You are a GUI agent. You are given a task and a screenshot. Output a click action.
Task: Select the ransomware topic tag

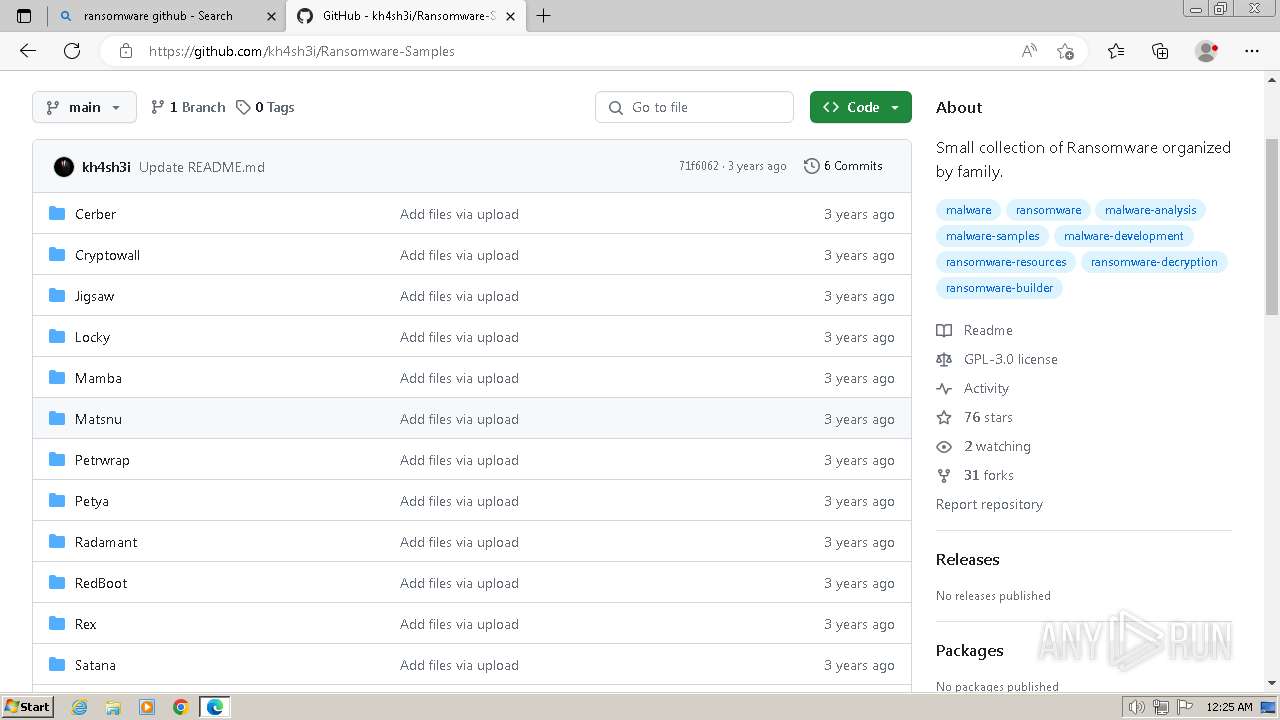pyautogui.click(x=1048, y=210)
